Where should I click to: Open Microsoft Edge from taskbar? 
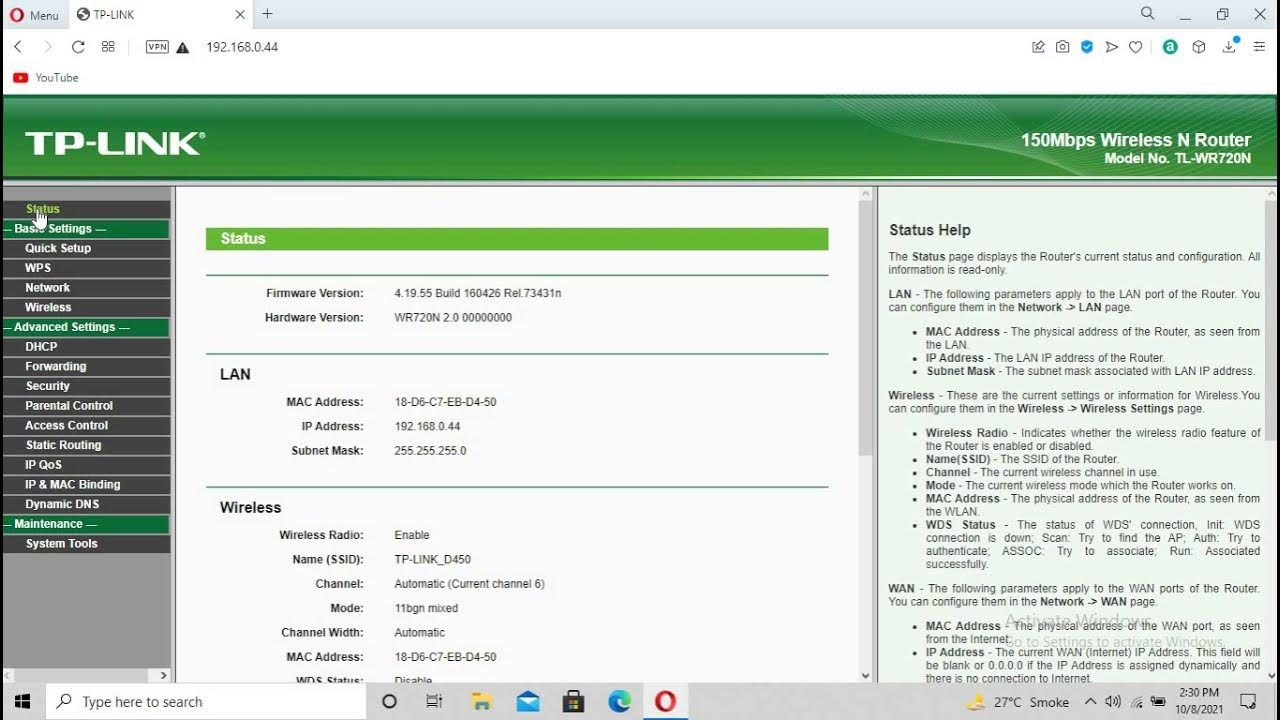point(620,702)
